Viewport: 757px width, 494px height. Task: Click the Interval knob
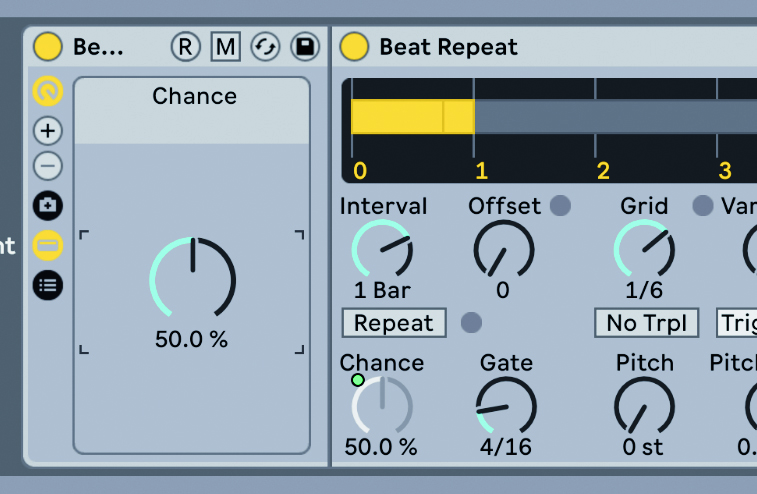click(382, 250)
